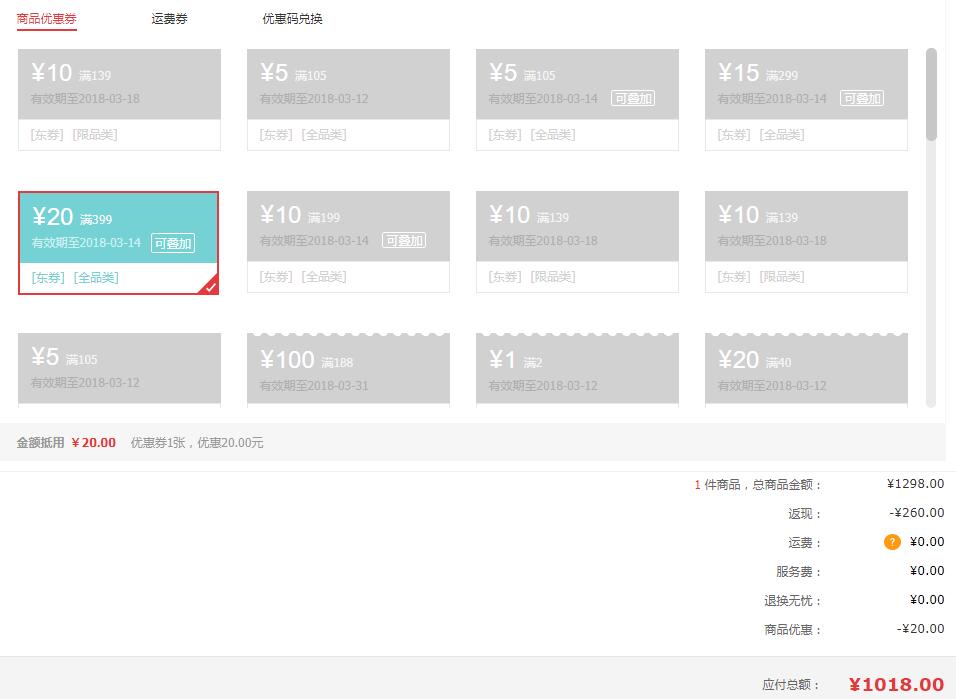Select the ¥100 满188 coupon
The height and width of the screenshot is (699, 956).
[x=348, y=370]
